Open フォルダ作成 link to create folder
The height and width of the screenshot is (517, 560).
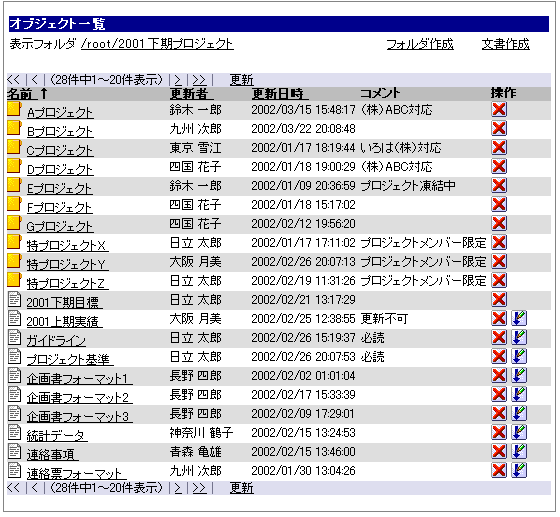(x=420, y=44)
